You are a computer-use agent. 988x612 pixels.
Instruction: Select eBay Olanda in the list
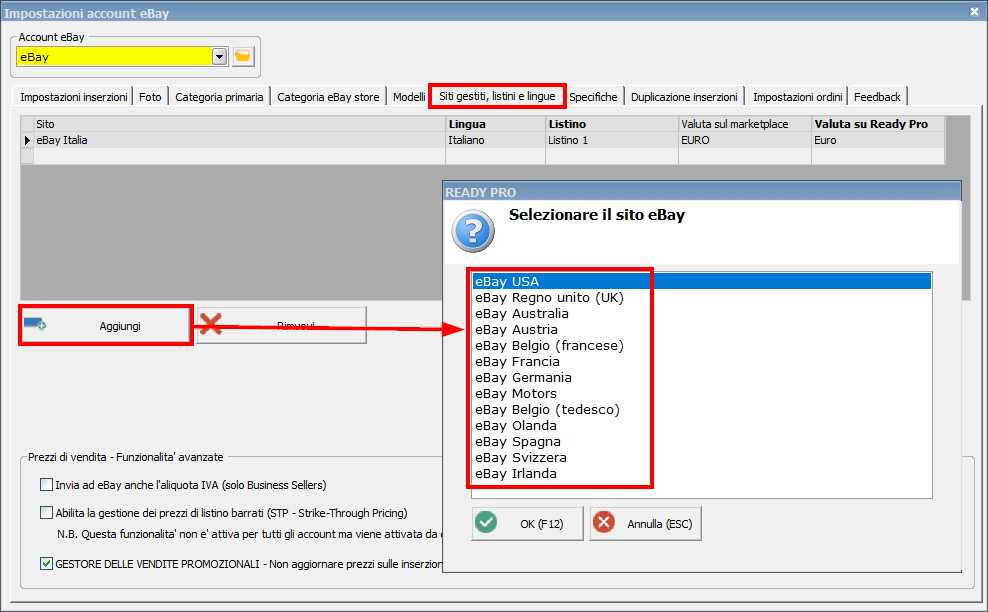(702, 425)
